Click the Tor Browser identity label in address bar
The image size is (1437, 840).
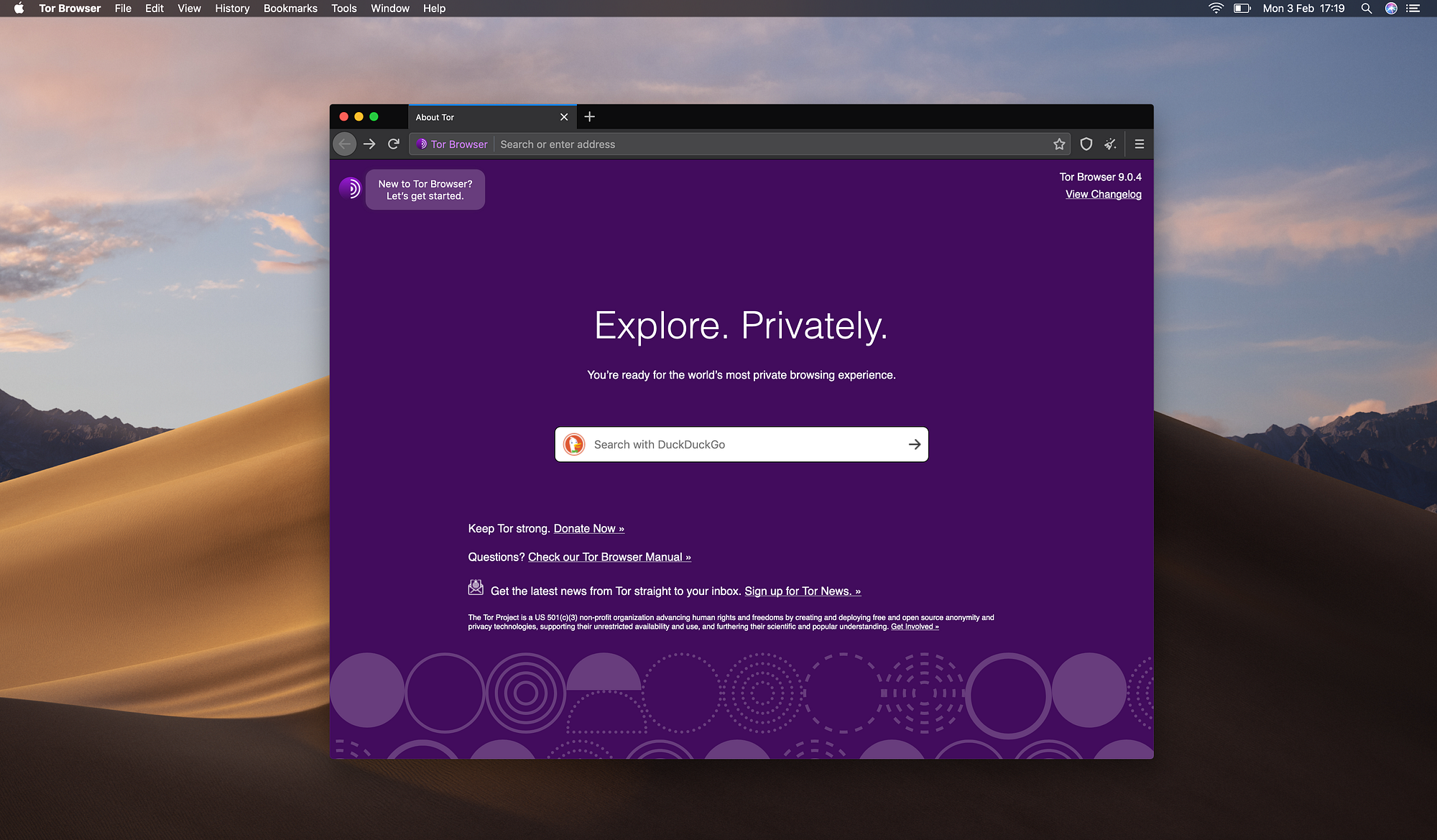(452, 144)
